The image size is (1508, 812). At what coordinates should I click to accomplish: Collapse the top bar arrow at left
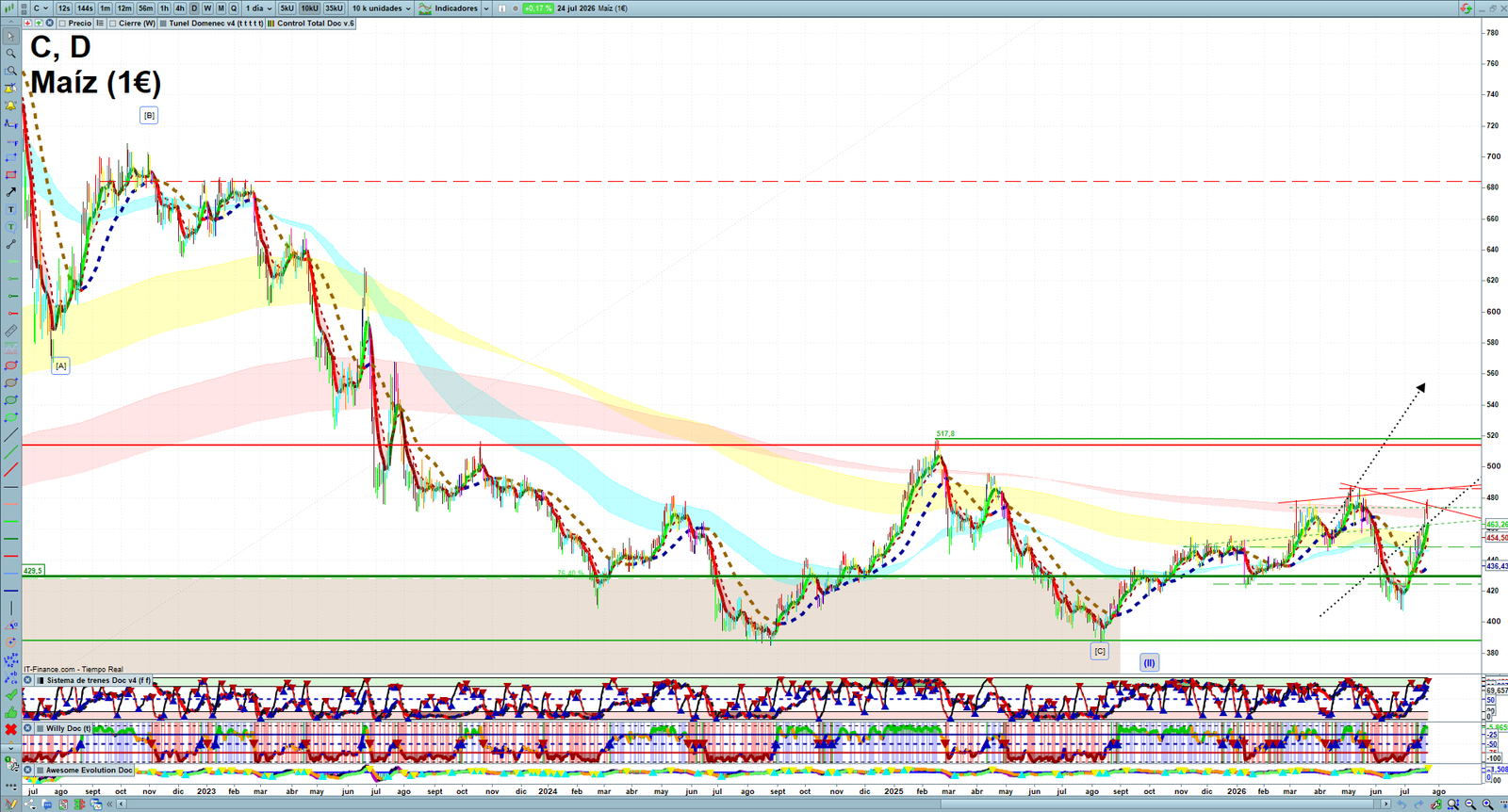(x=10, y=22)
